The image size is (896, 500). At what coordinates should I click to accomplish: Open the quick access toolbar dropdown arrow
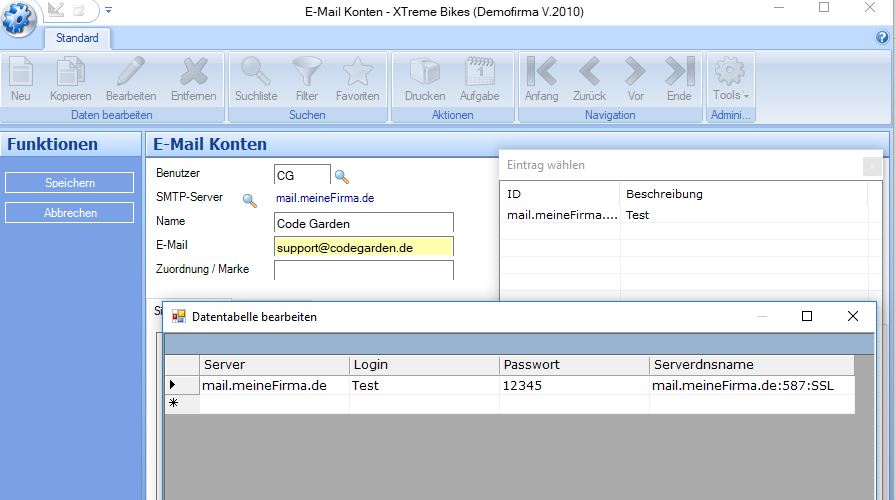coord(108,11)
